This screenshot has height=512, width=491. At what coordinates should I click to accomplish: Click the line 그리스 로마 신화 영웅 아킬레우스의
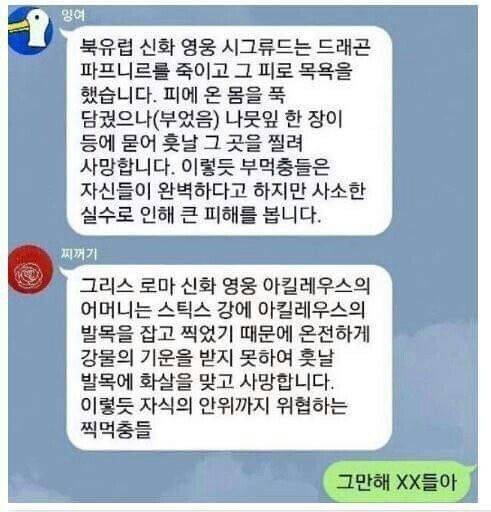pos(225,286)
